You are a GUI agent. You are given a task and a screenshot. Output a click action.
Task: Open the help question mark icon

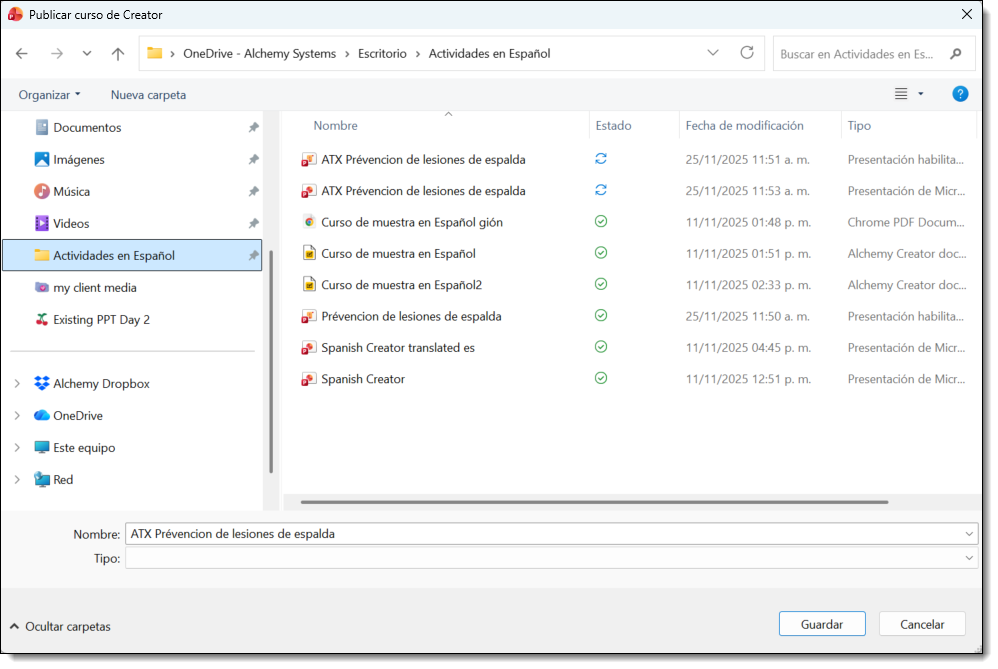click(x=960, y=94)
